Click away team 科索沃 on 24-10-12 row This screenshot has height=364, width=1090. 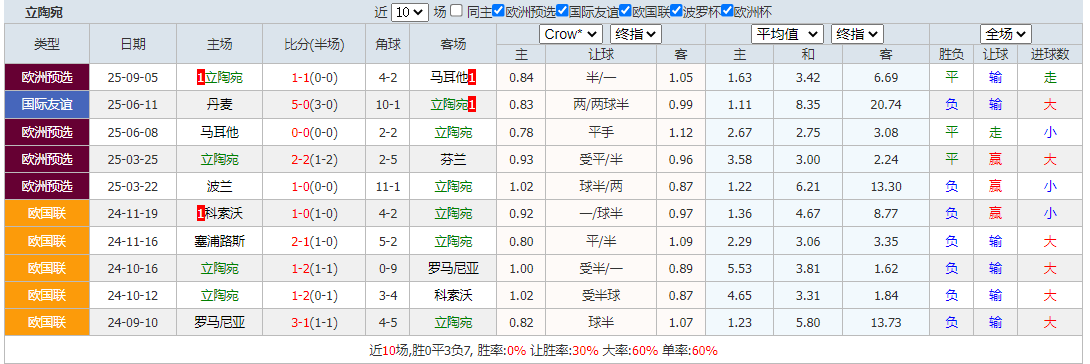point(453,296)
